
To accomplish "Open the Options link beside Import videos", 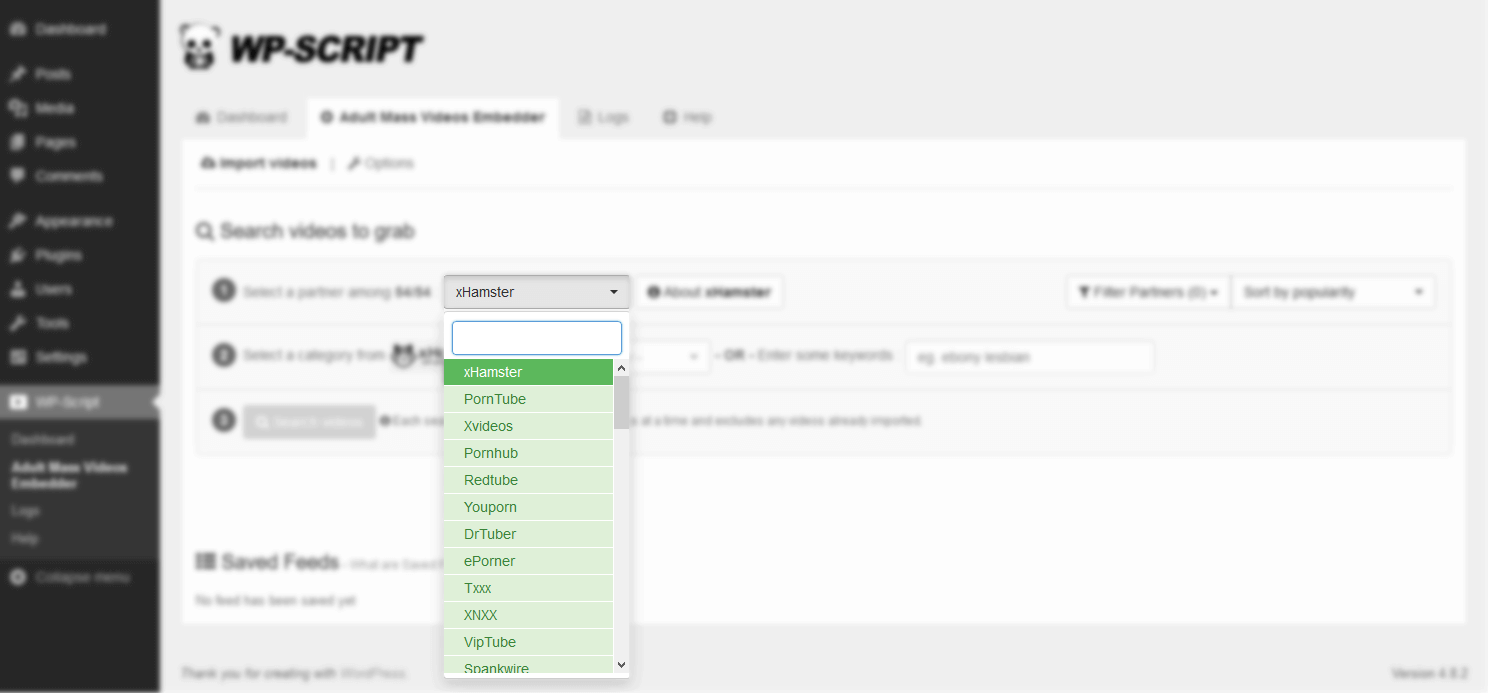I will coord(380,163).
